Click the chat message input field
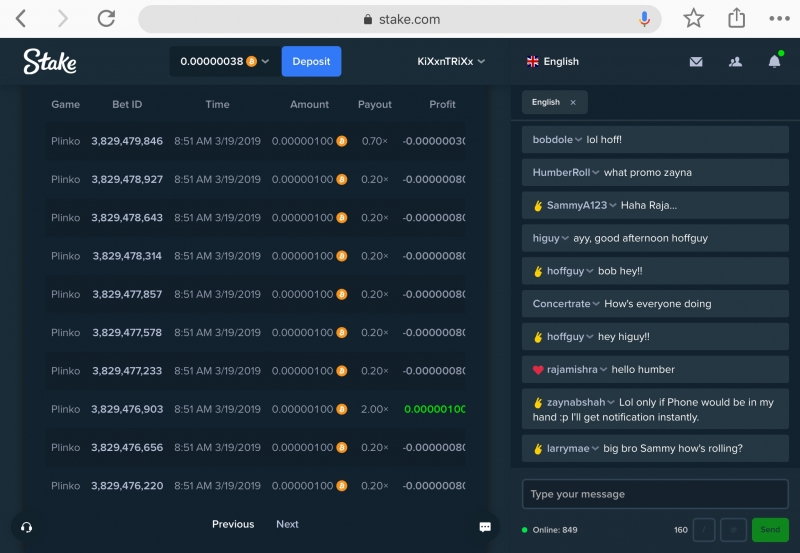The height and width of the screenshot is (553, 800). tap(655, 494)
